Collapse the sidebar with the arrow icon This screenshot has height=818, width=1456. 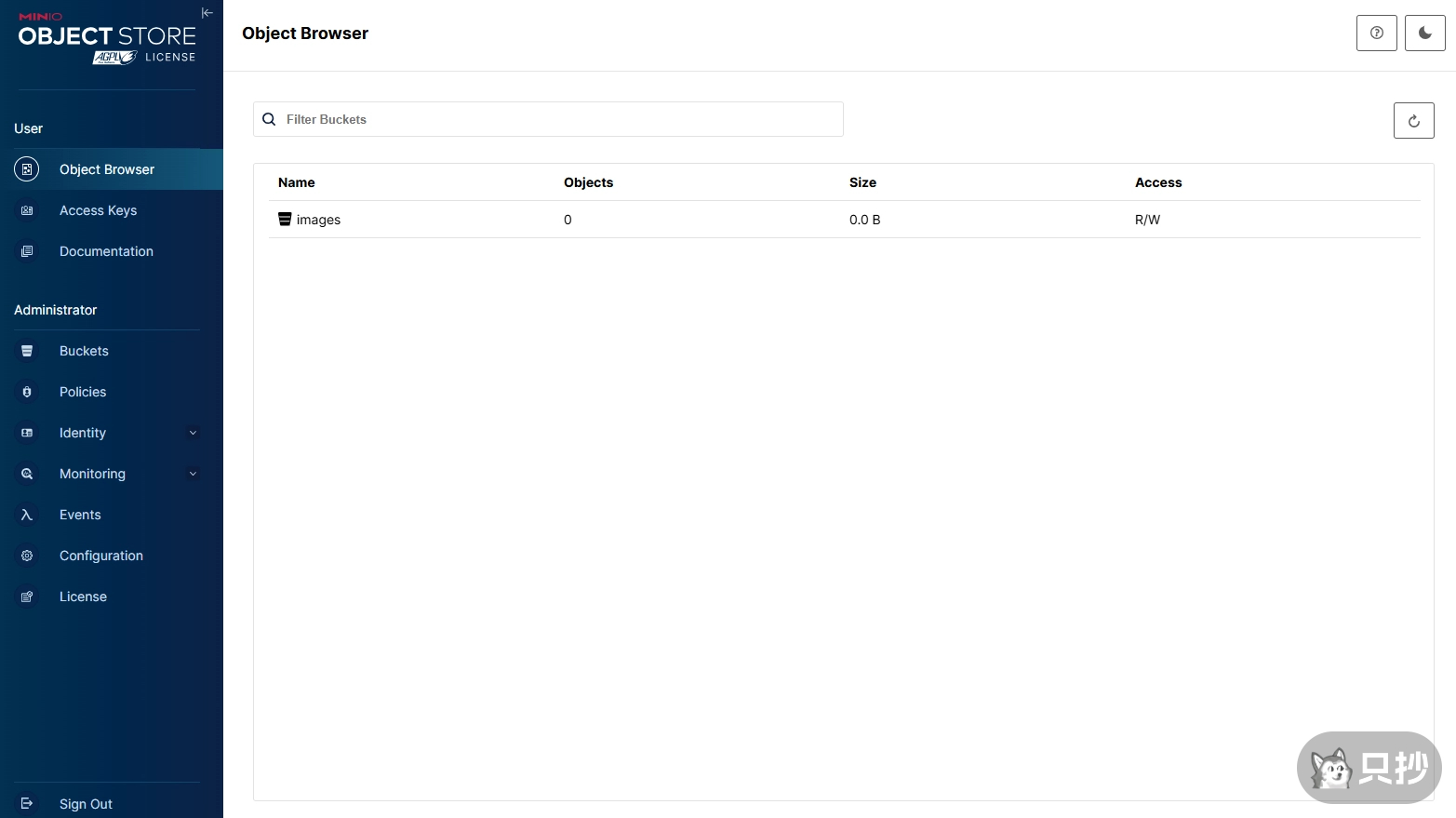207,13
